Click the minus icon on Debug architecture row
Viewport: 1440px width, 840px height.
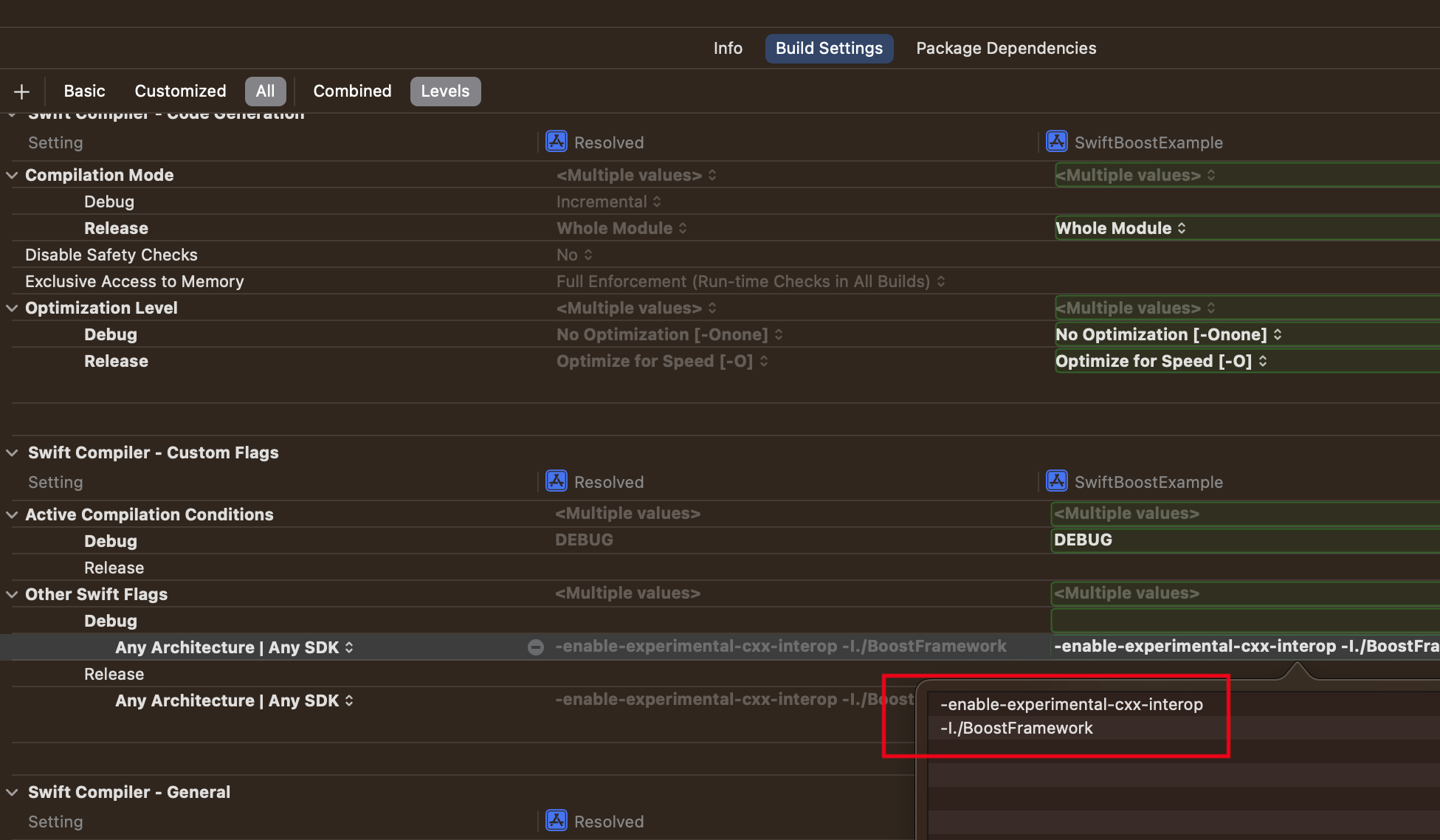pos(536,647)
